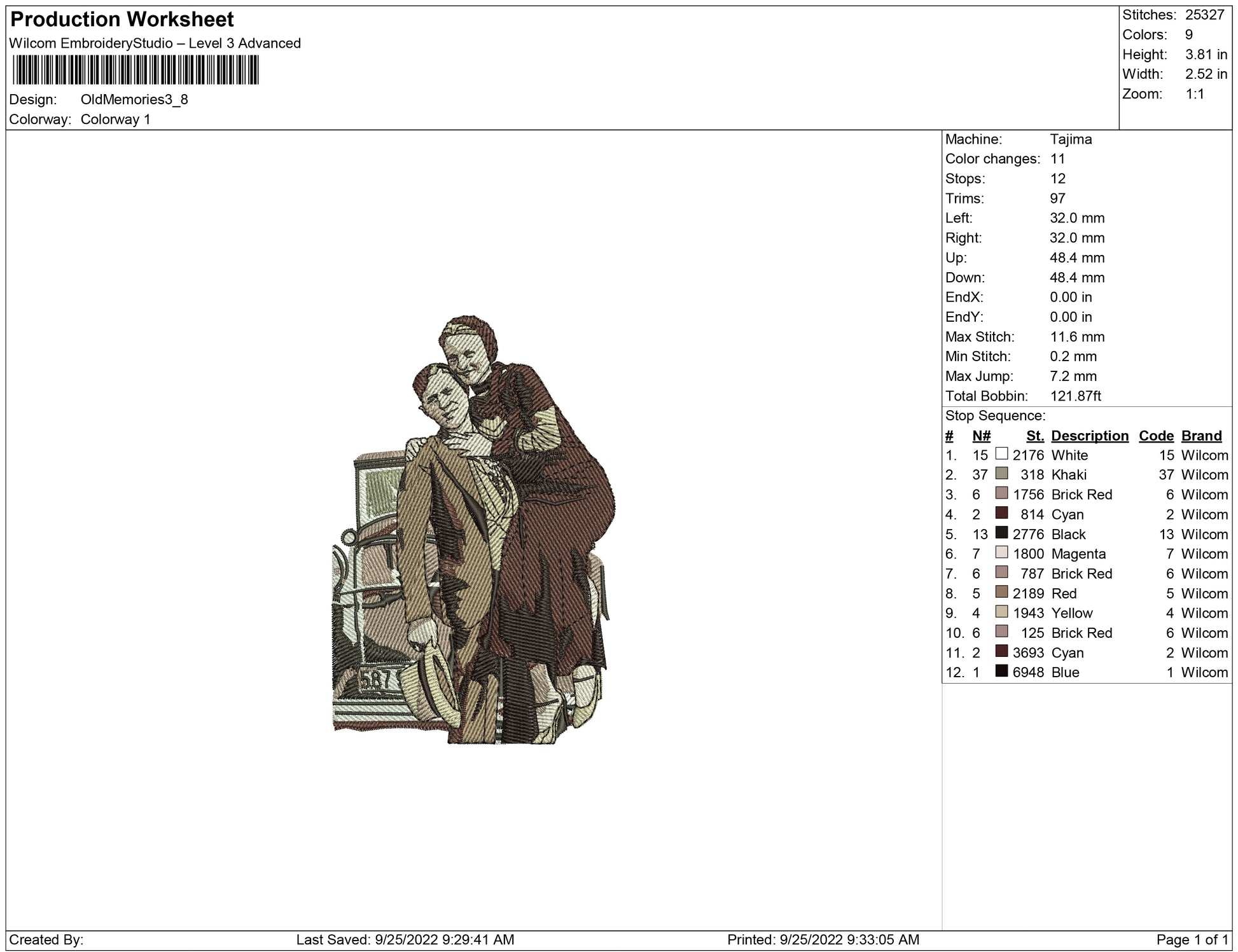Select the Yellow swatch in row 9
Image resolution: width=1238 pixels, height=952 pixels.
pyautogui.click(x=1001, y=612)
